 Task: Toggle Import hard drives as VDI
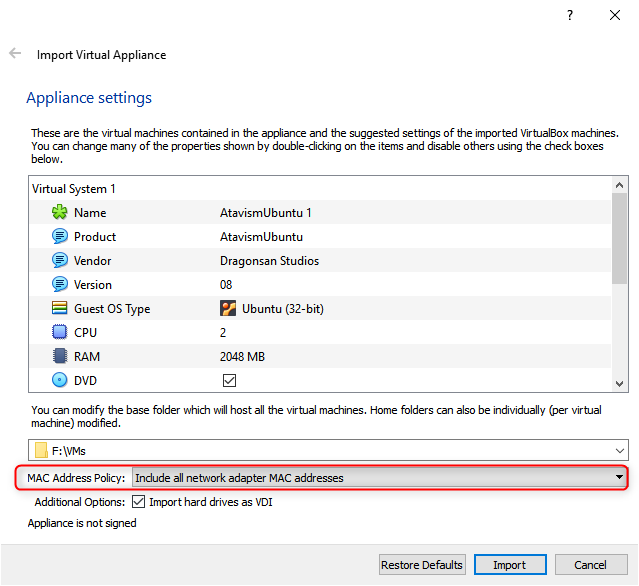[139, 502]
